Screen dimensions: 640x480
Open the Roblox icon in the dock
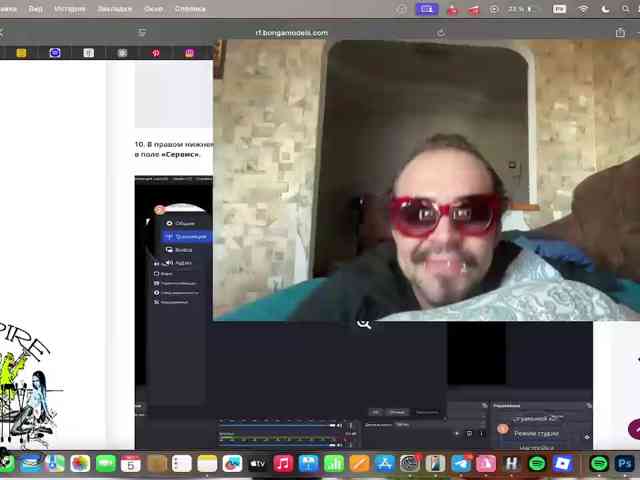click(562, 464)
